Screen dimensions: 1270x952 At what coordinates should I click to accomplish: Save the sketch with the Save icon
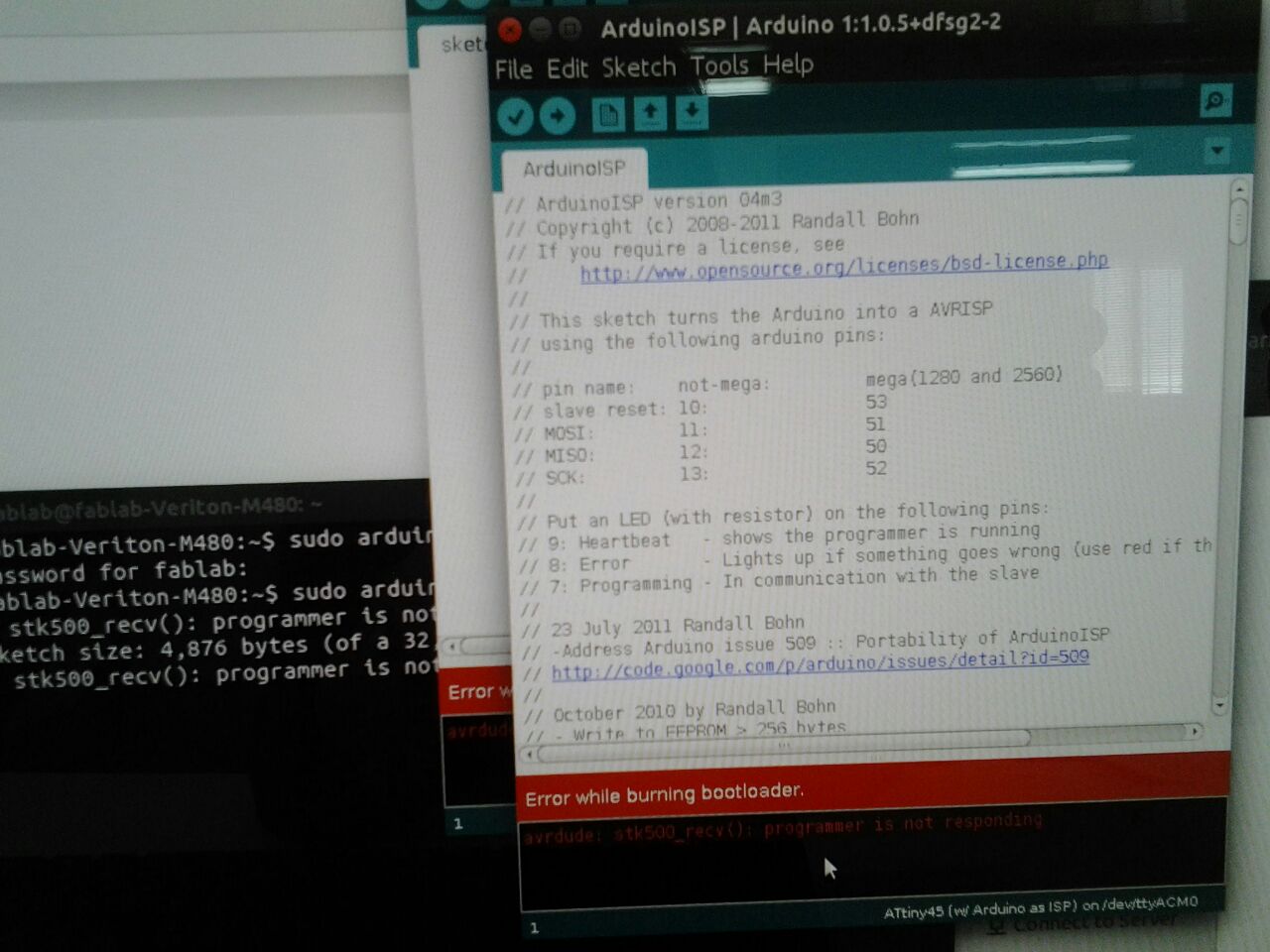click(x=692, y=112)
